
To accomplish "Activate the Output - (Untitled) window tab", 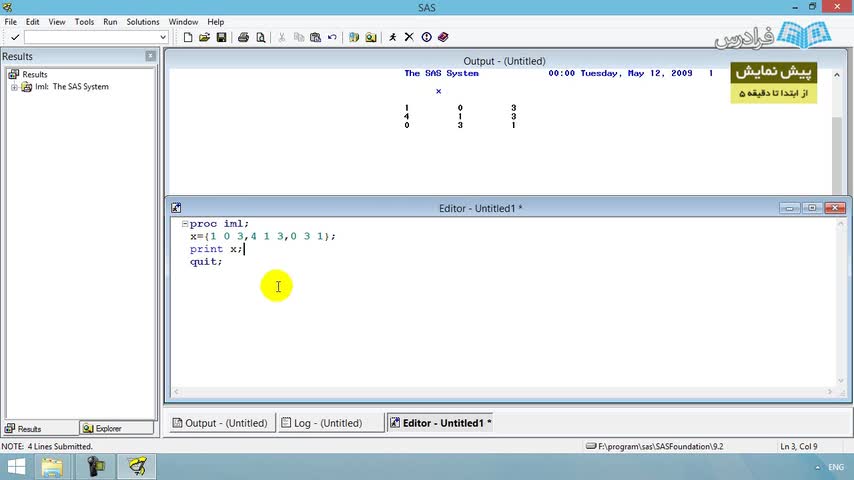I will point(221,423).
